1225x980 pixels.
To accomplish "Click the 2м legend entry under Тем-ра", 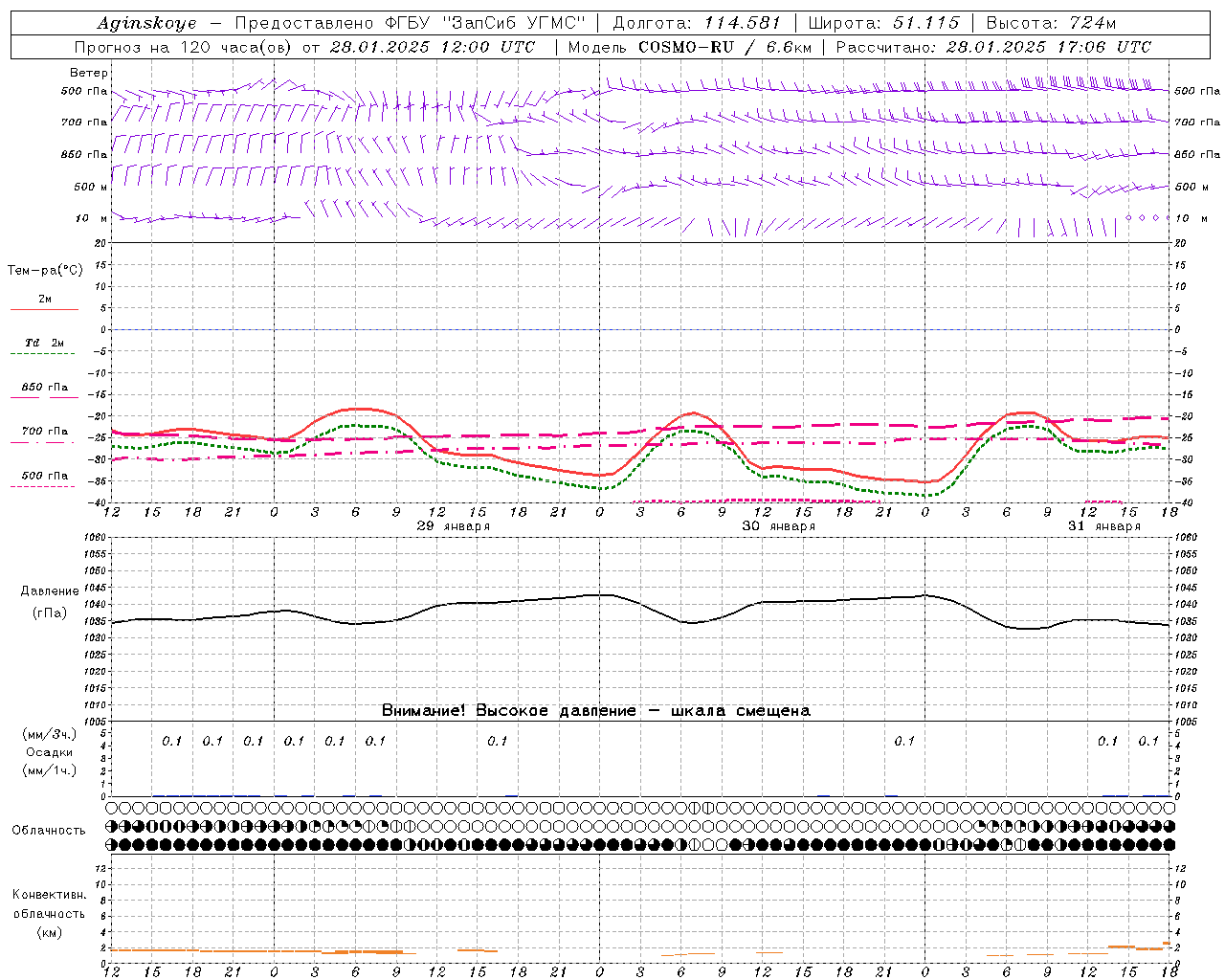I will pos(45,300).
